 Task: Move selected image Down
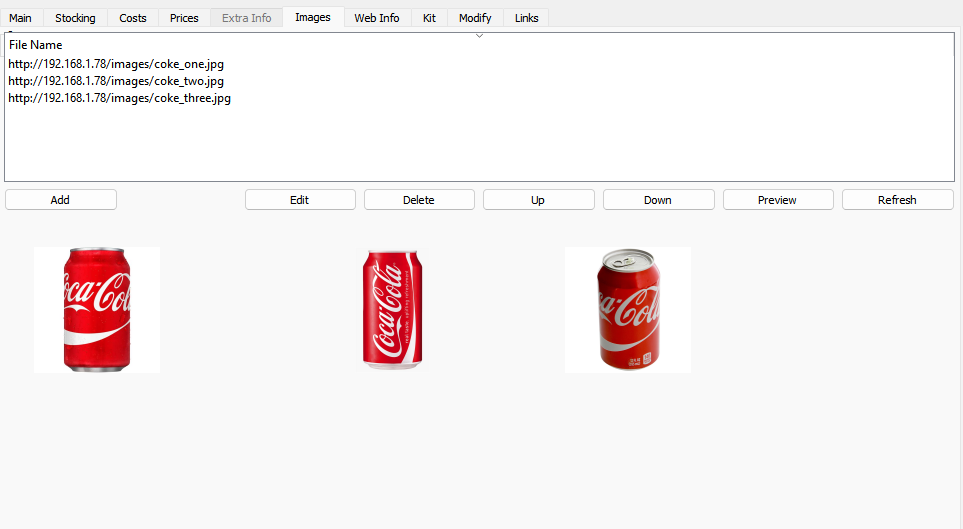click(658, 200)
